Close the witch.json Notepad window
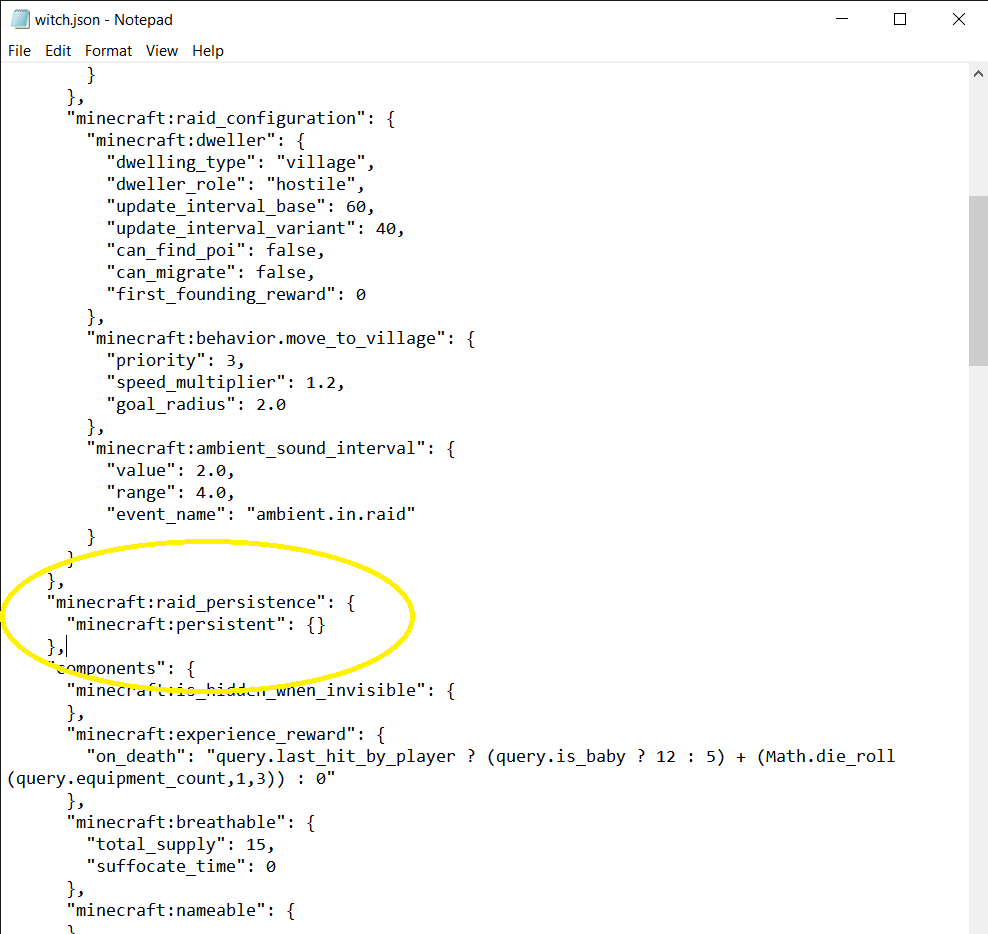 coord(958,20)
